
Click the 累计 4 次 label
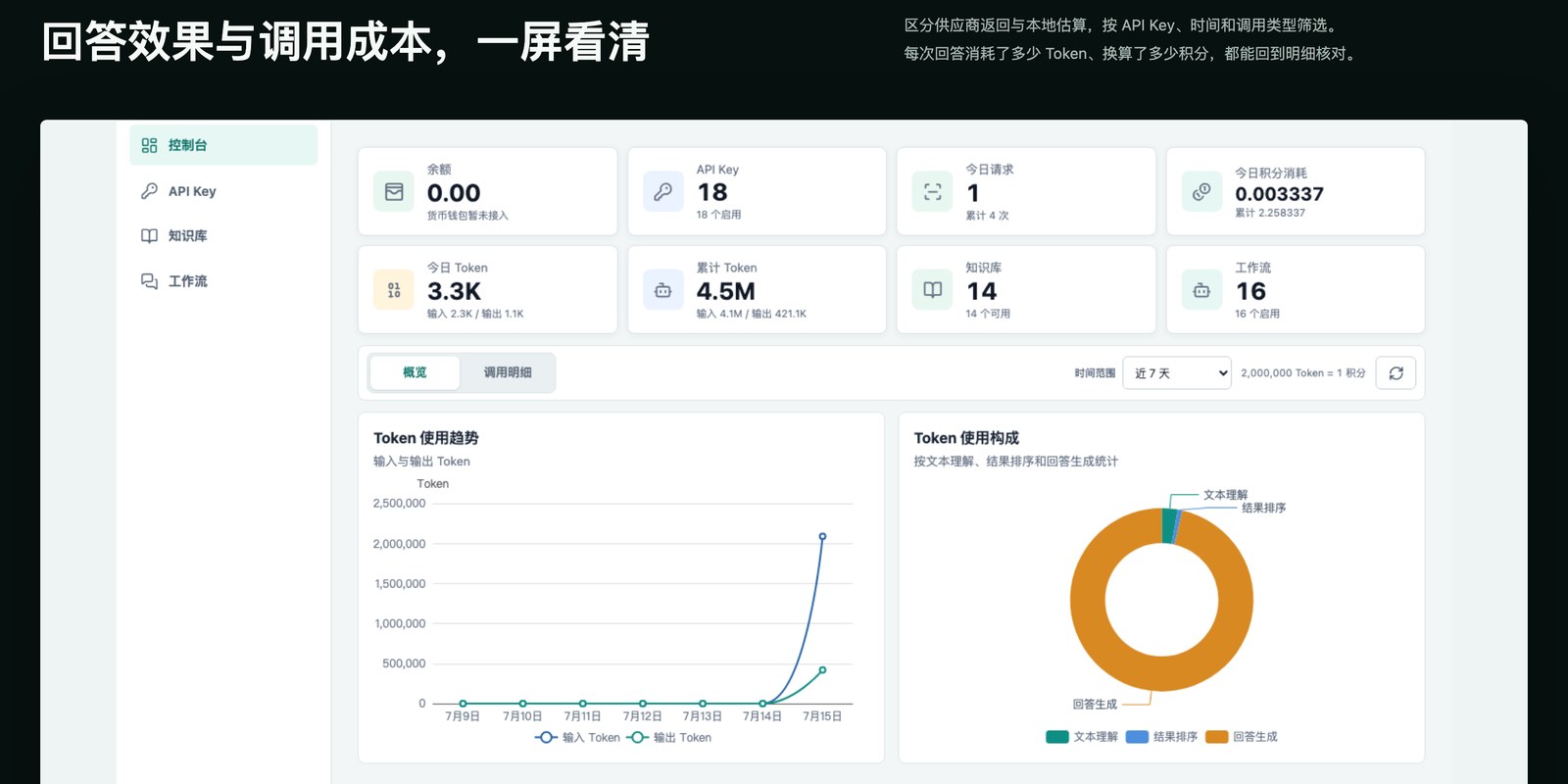[987, 216]
